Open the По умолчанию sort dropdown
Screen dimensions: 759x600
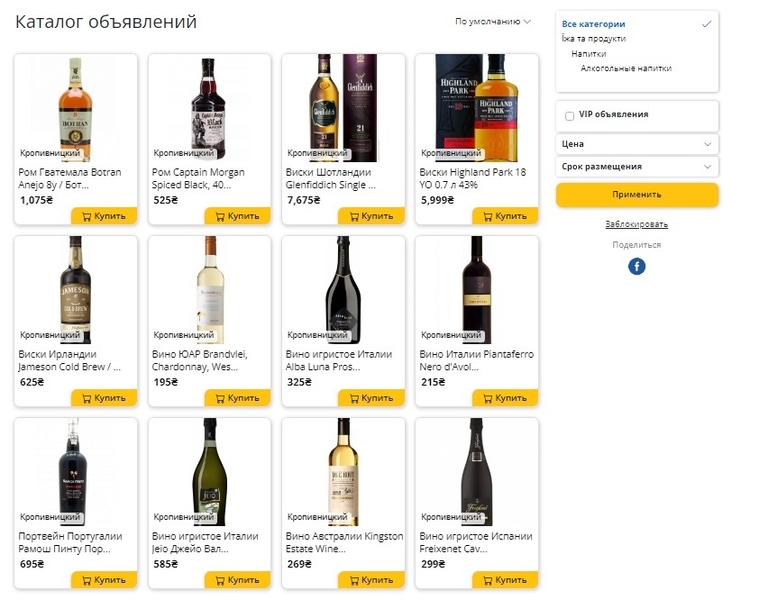492,21
